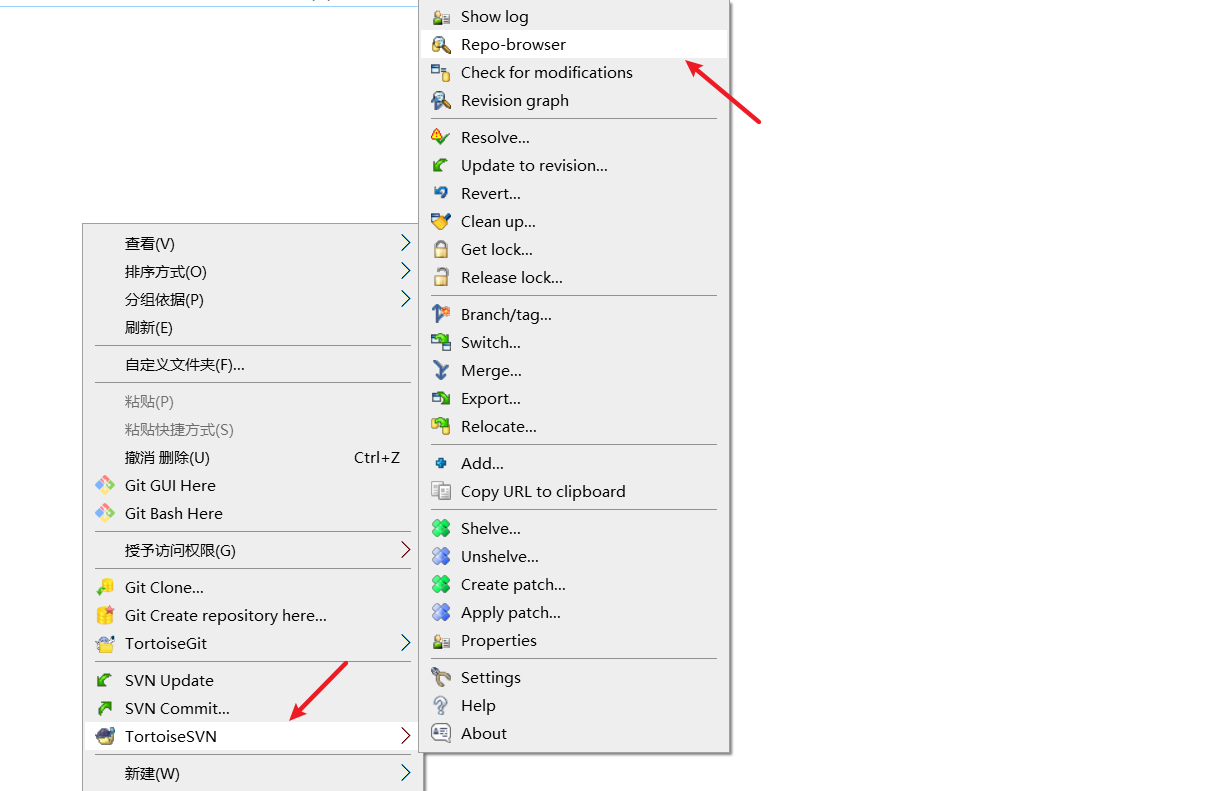Select 刷新(E) to refresh the folder
This screenshot has height=791, width=1215.
tap(148, 328)
